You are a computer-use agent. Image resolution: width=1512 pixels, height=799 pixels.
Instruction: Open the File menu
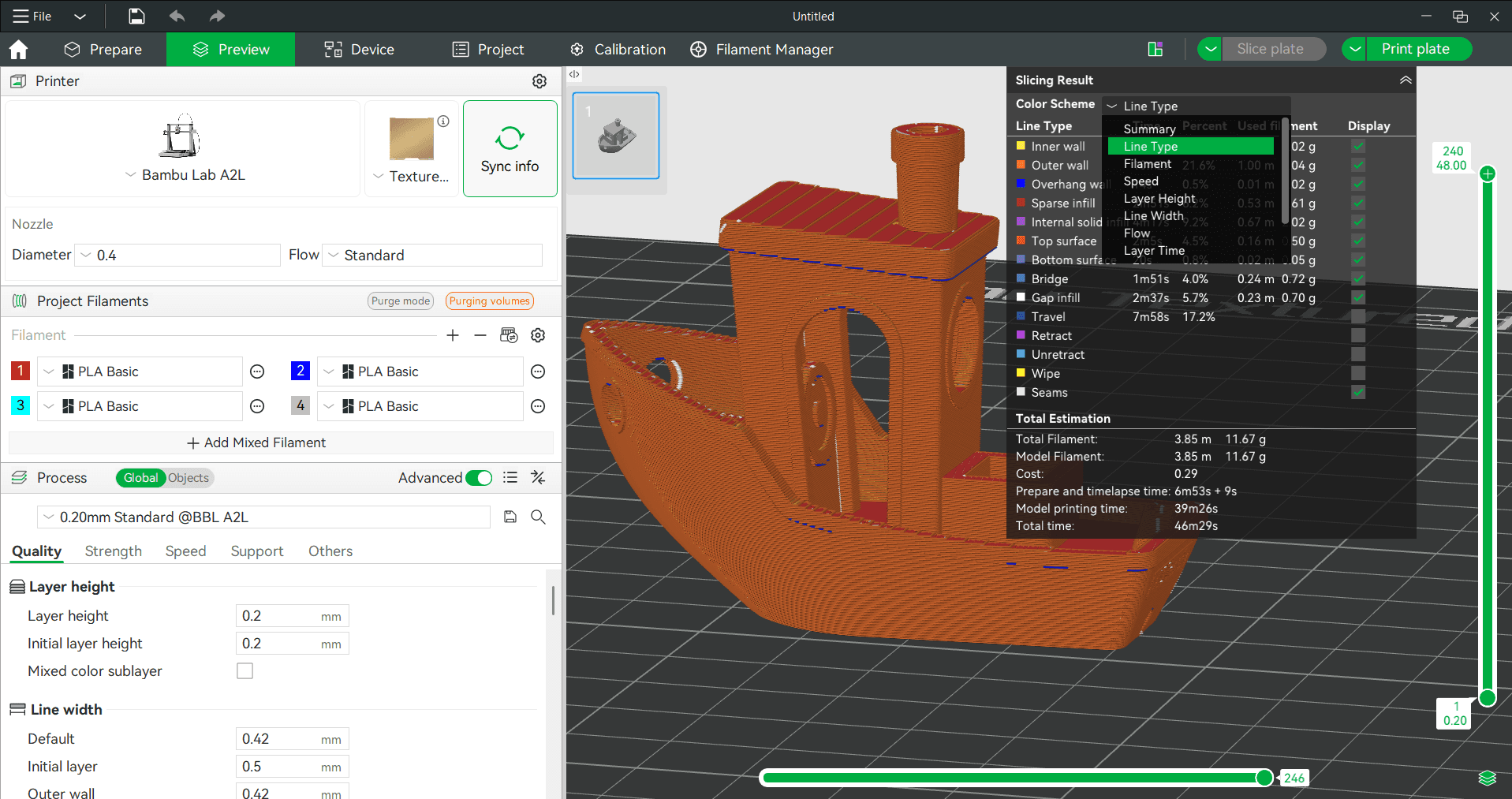[33, 16]
